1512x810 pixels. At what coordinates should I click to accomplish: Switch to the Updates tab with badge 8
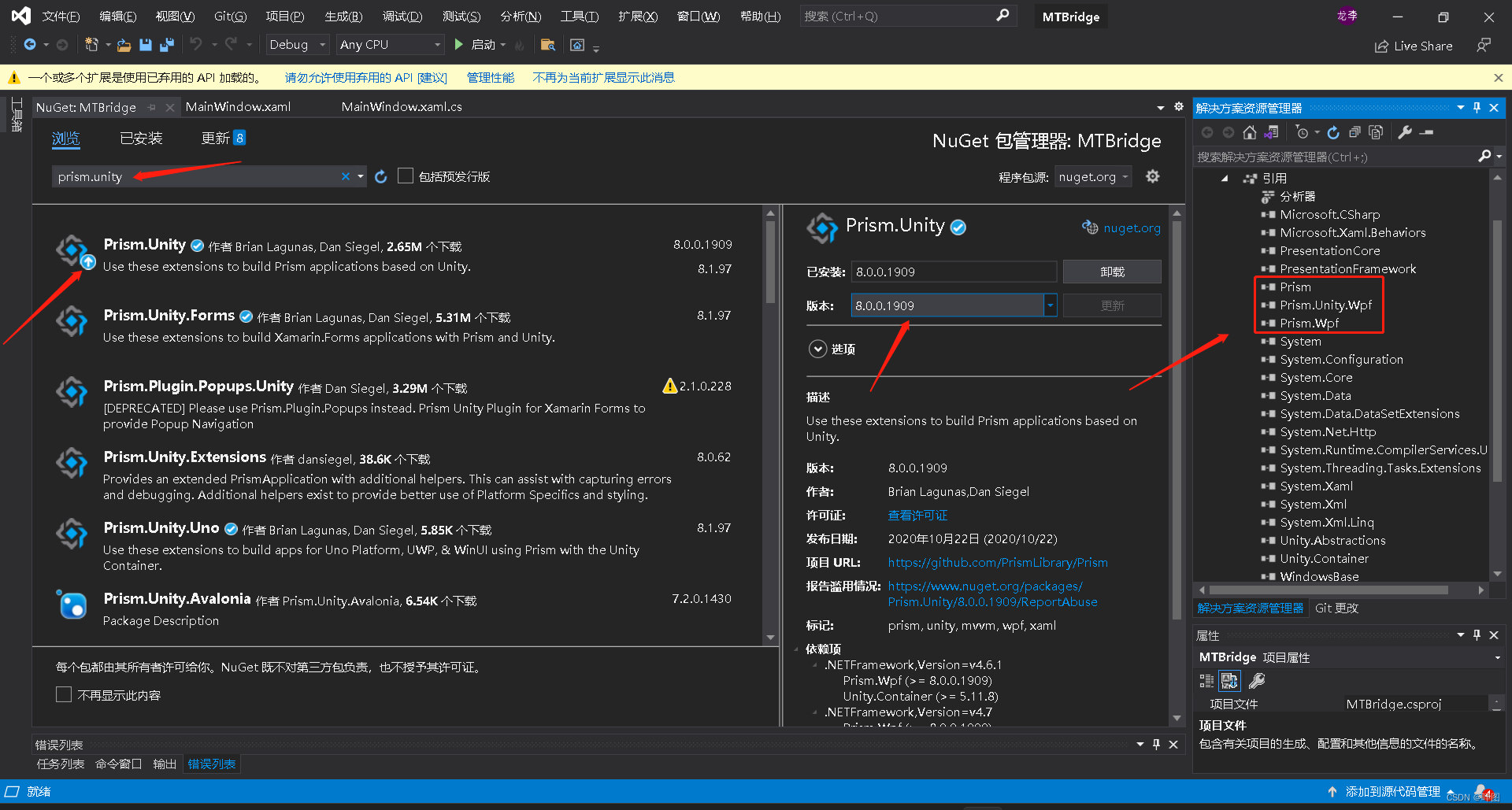(224, 139)
